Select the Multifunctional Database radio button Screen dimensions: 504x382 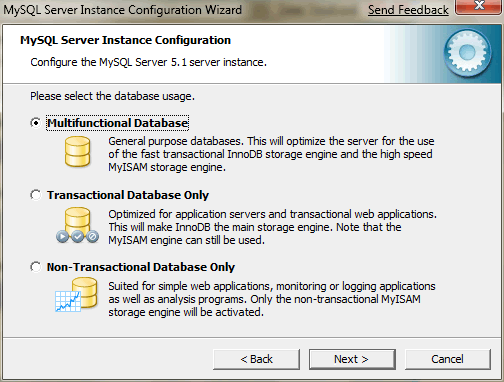pos(35,123)
